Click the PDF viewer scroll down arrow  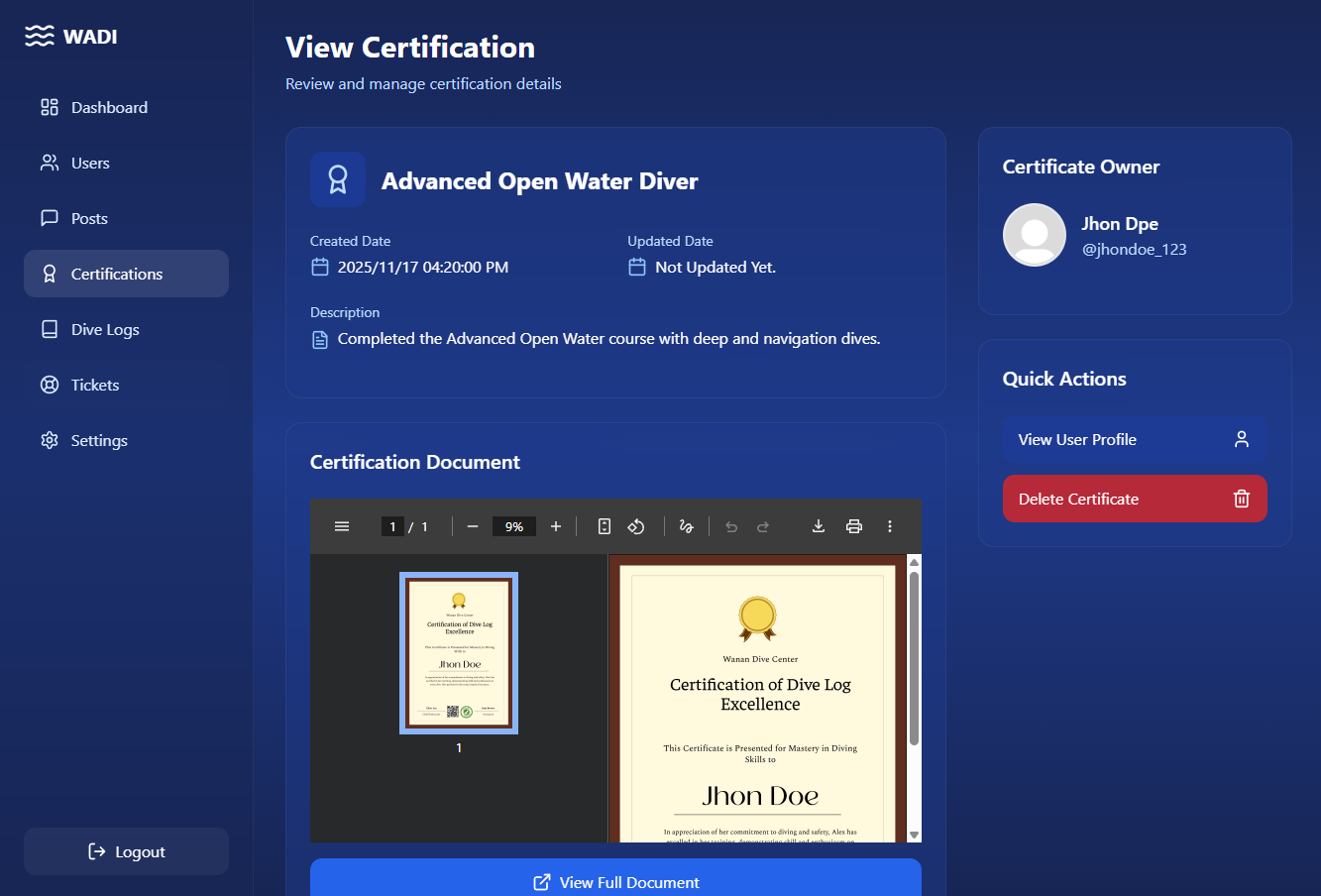point(914,835)
